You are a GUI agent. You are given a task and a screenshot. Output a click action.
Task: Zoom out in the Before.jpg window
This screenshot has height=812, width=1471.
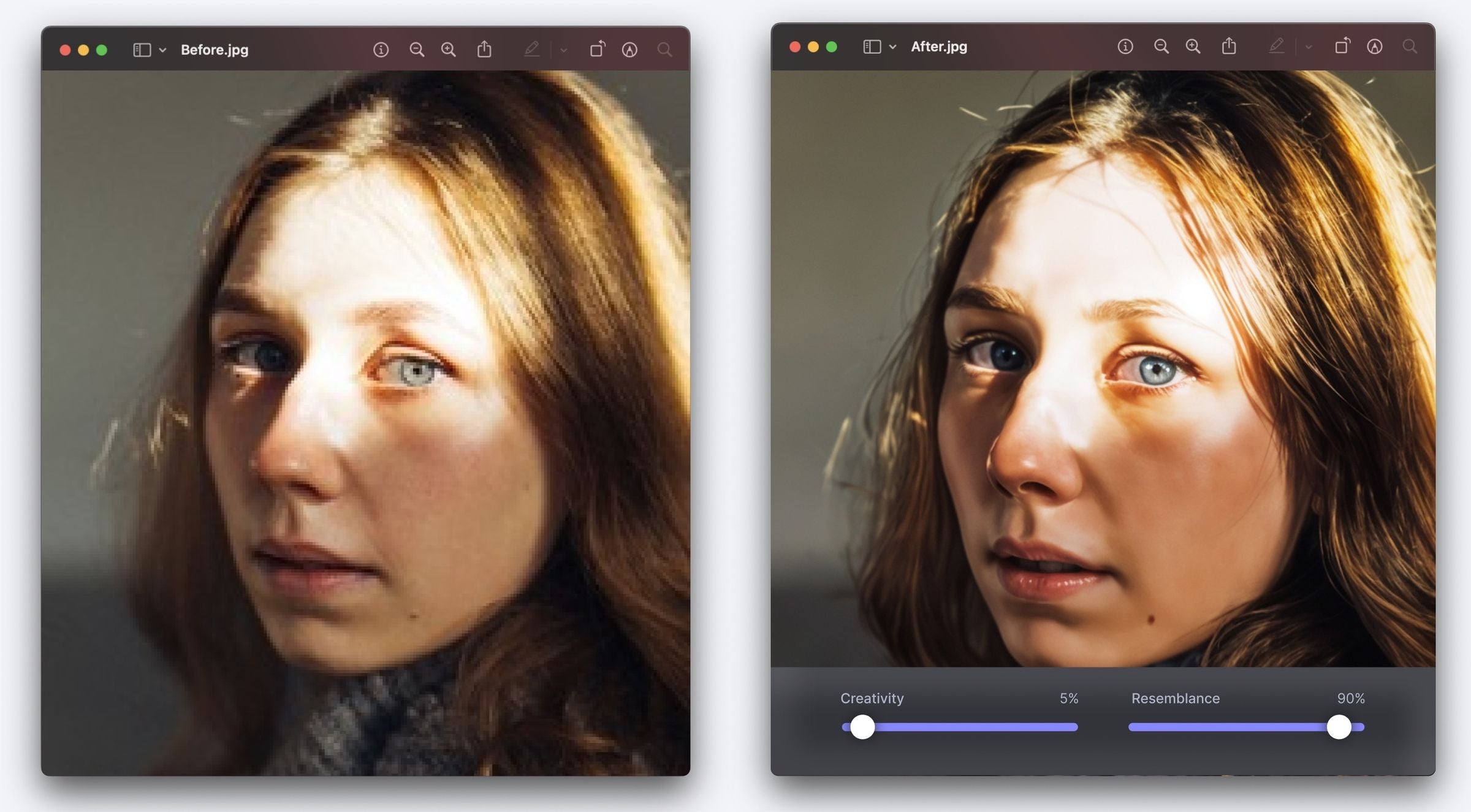tap(417, 49)
